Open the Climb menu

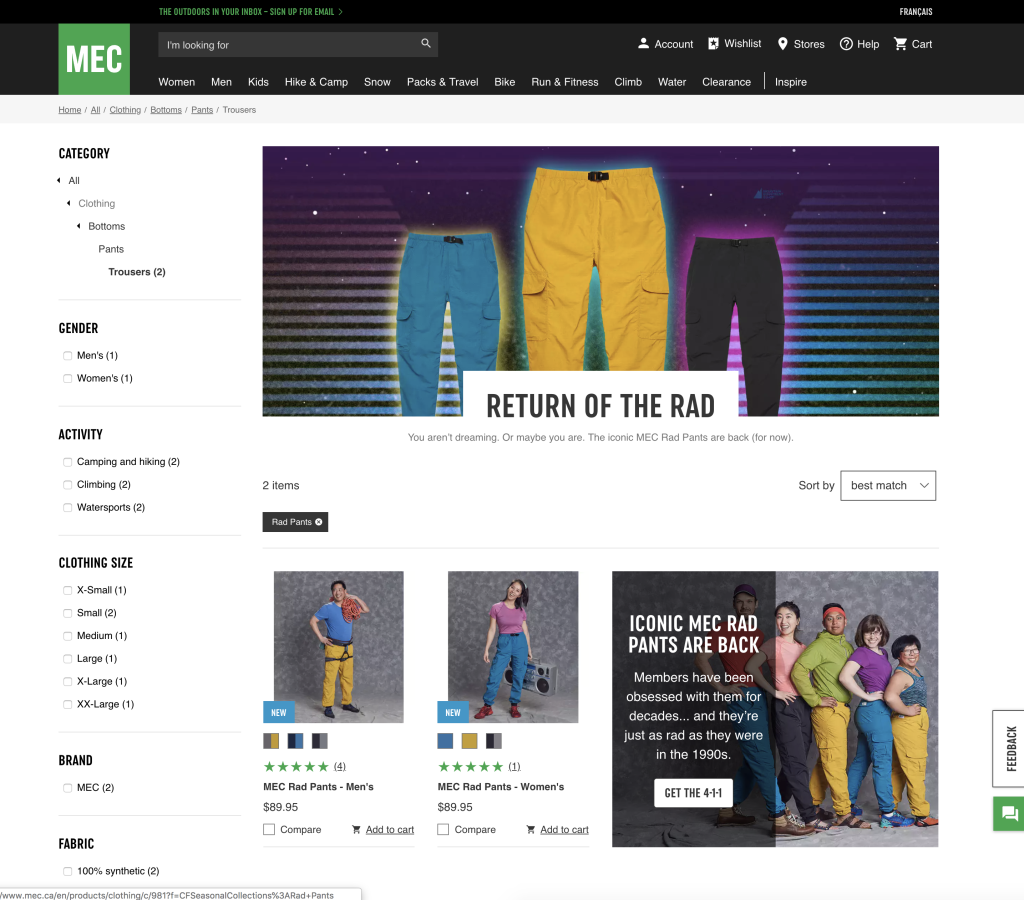pos(628,82)
